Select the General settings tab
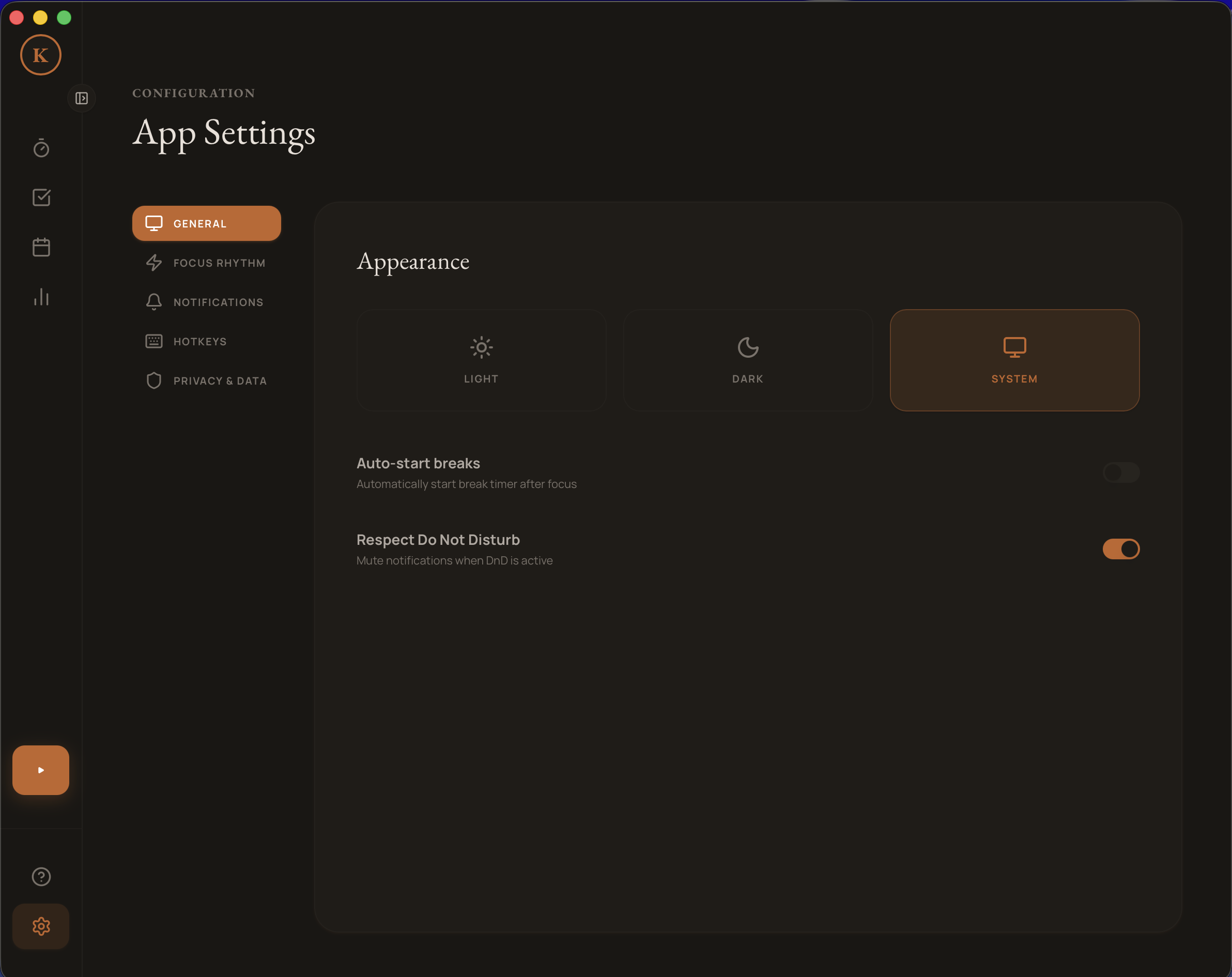 (206, 223)
